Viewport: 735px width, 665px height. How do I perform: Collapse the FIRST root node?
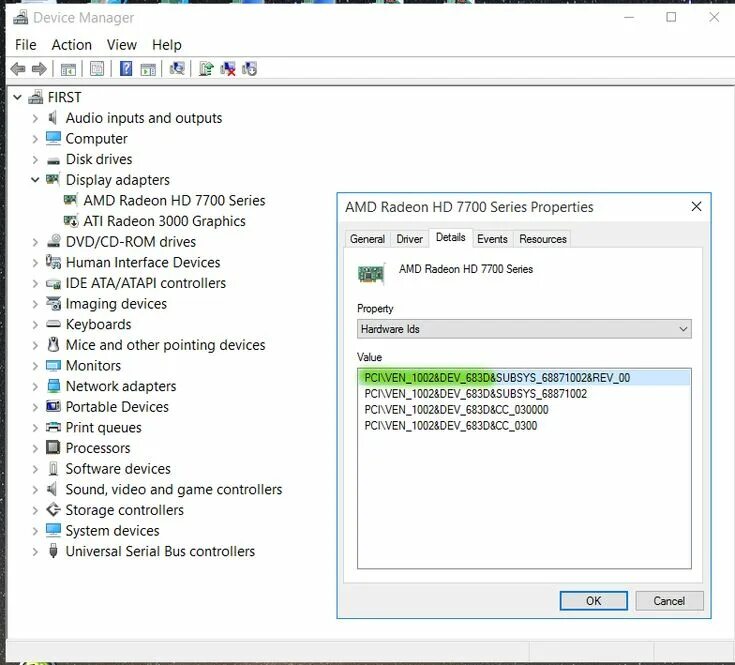click(17, 97)
